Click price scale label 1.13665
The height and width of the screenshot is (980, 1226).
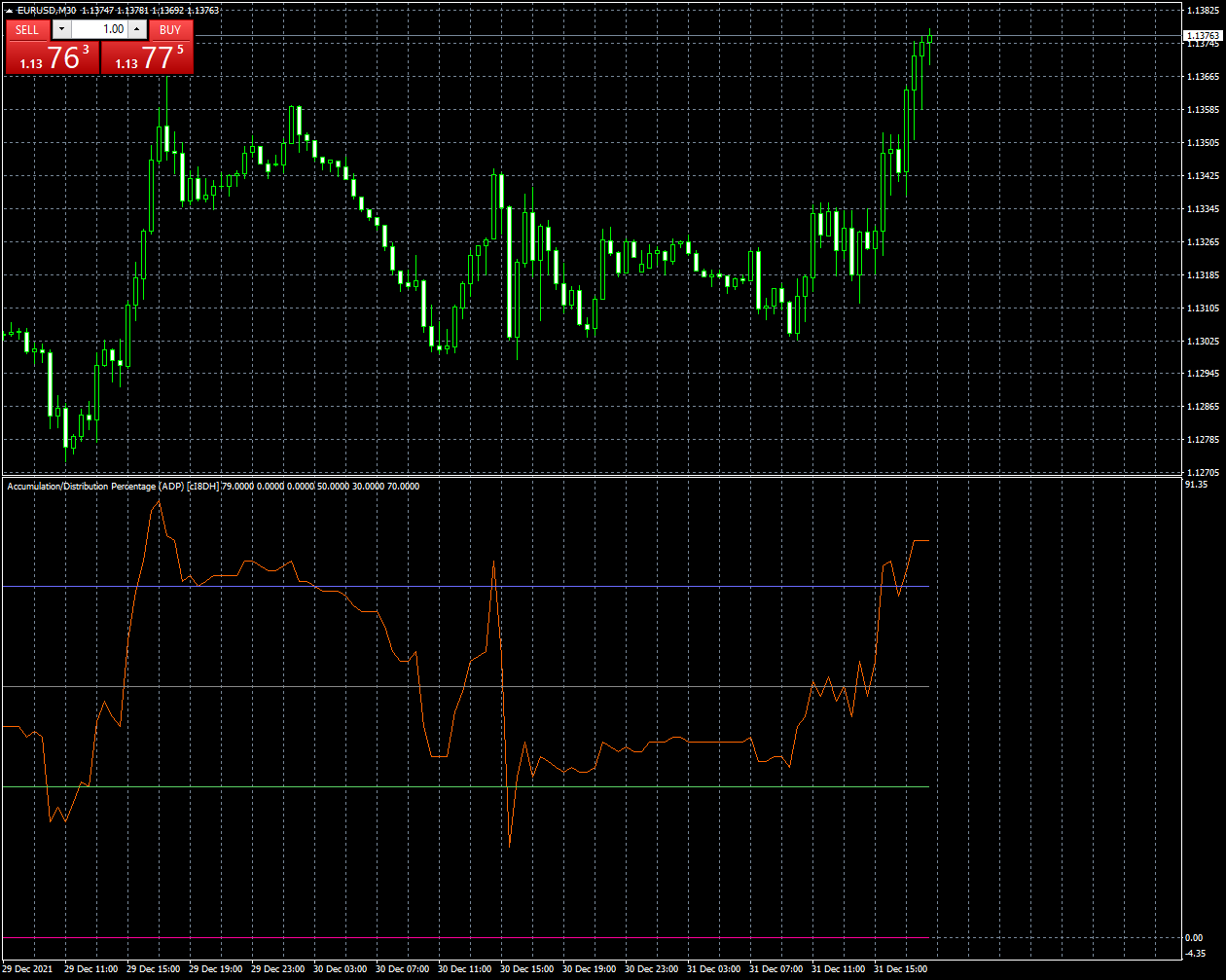(x=1204, y=76)
